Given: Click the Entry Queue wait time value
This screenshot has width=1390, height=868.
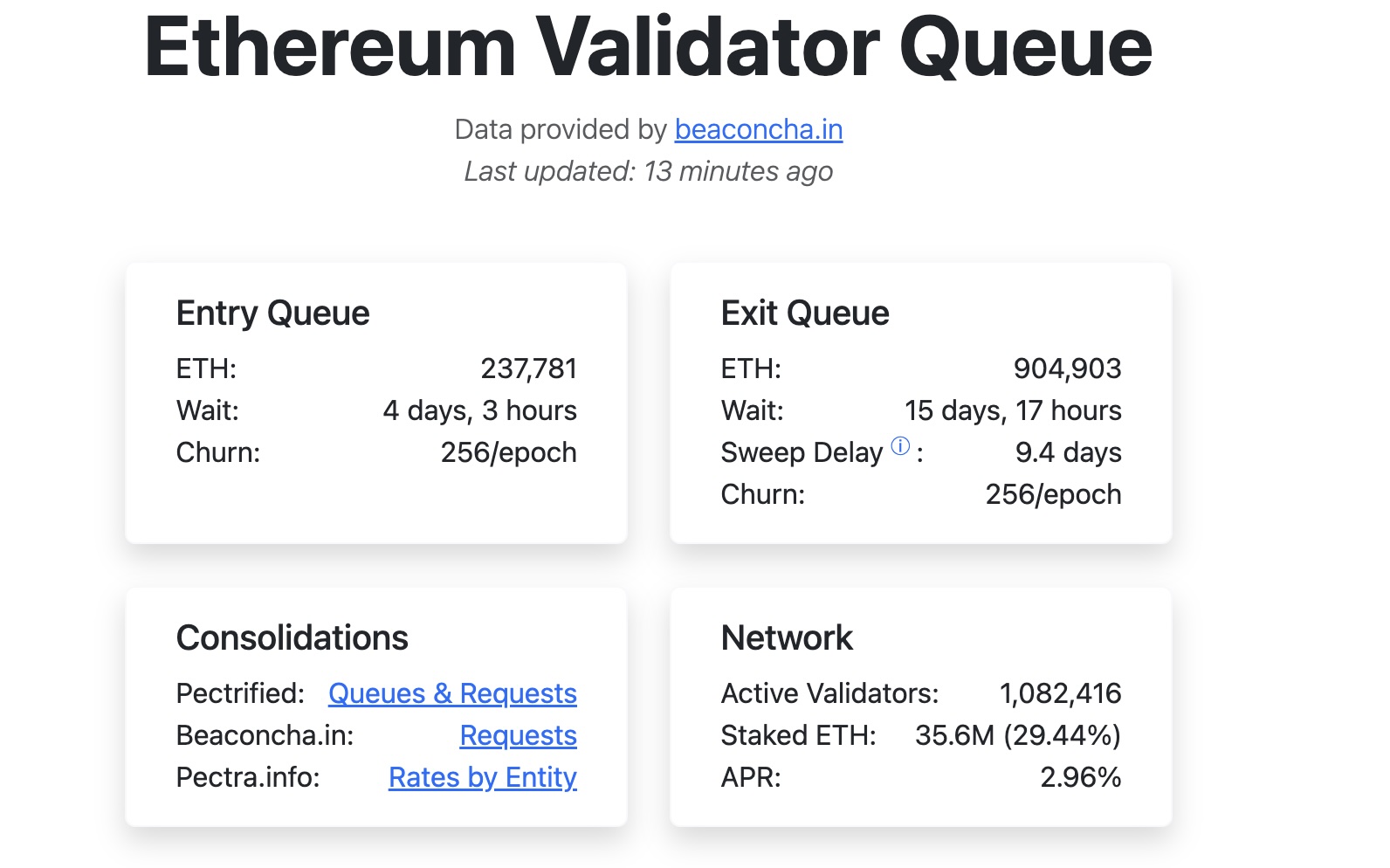Looking at the screenshot, I should (480, 410).
